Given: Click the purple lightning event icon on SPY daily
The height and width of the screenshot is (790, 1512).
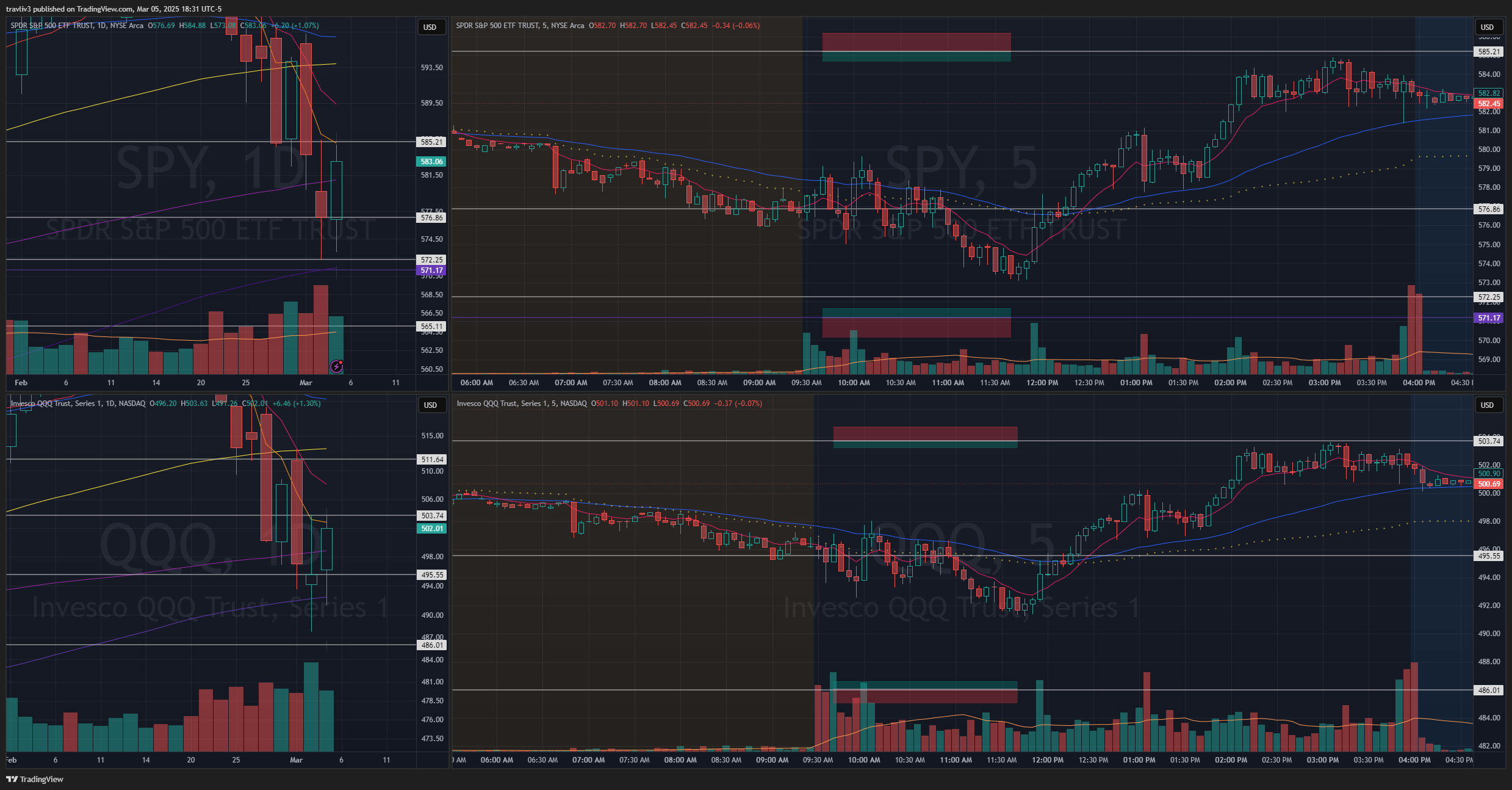Looking at the screenshot, I should click(336, 366).
